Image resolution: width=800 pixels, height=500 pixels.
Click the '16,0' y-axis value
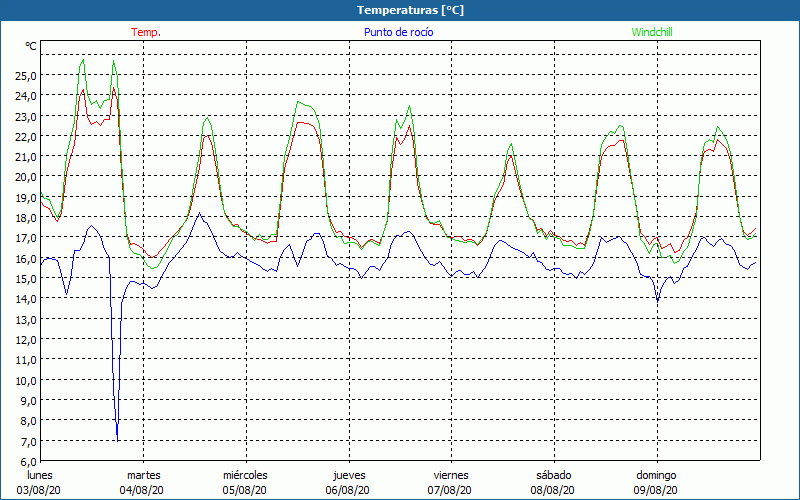26,258
